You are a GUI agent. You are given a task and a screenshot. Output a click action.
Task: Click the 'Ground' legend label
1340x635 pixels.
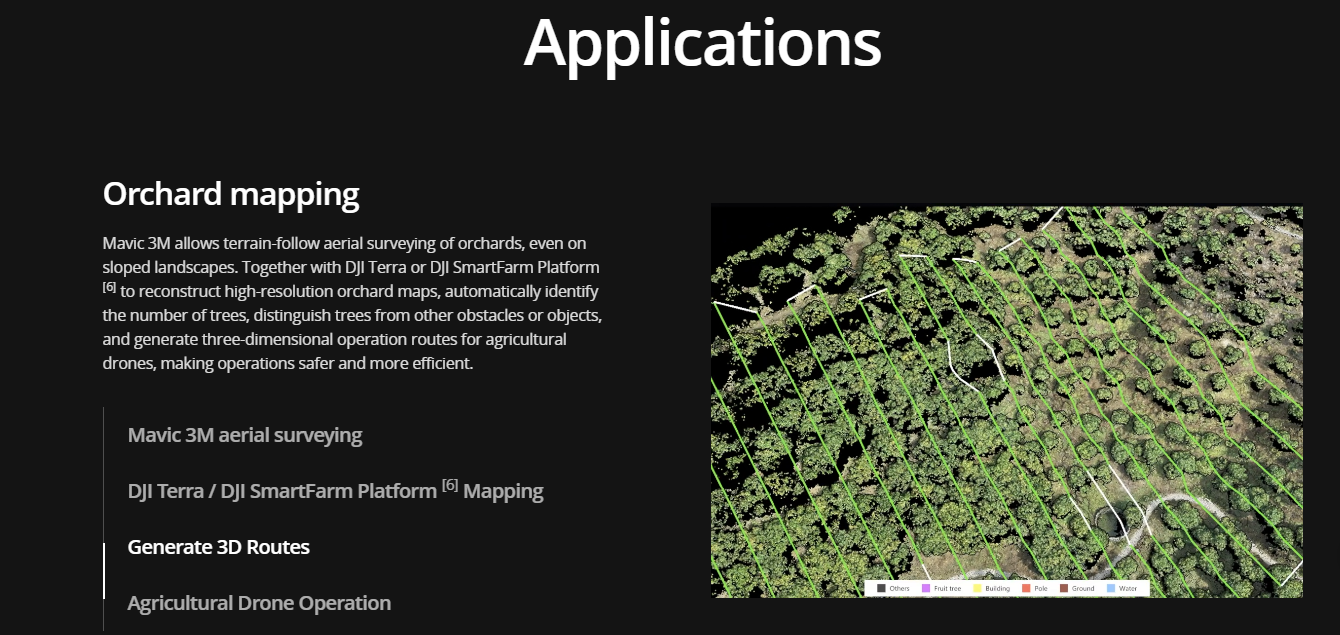click(x=1083, y=589)
